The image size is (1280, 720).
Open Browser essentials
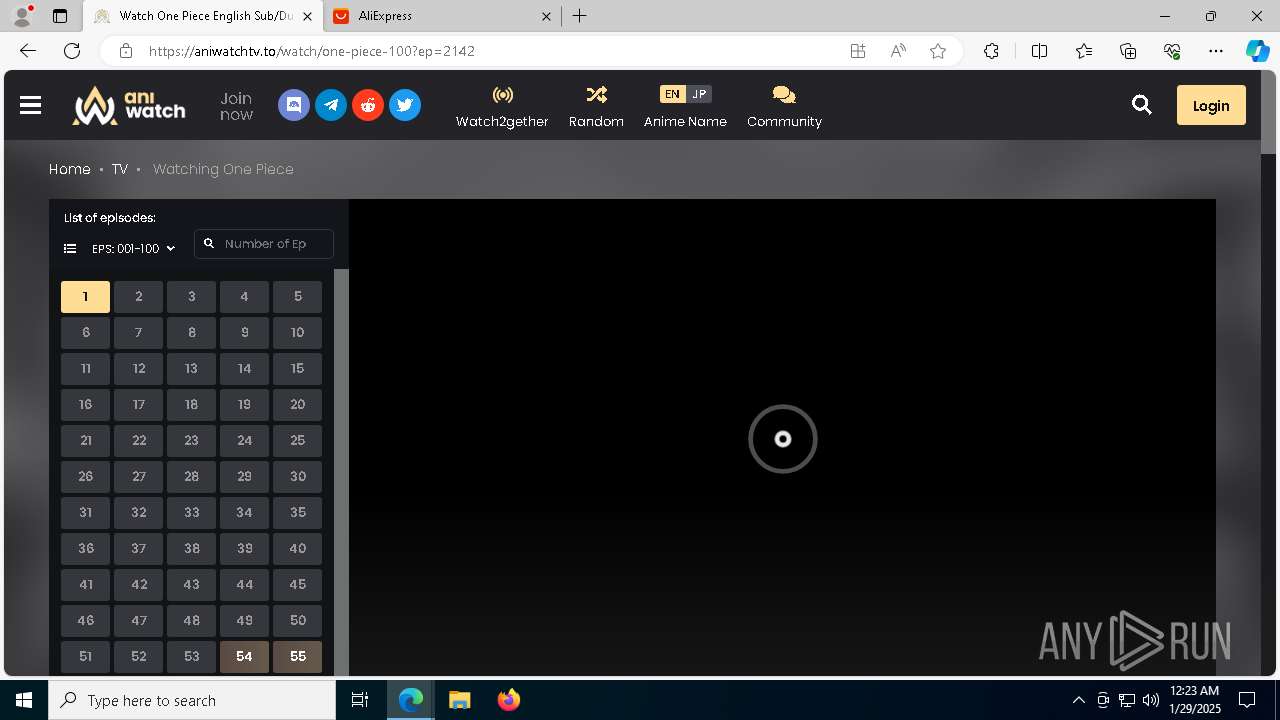(x=1172, y=51)
